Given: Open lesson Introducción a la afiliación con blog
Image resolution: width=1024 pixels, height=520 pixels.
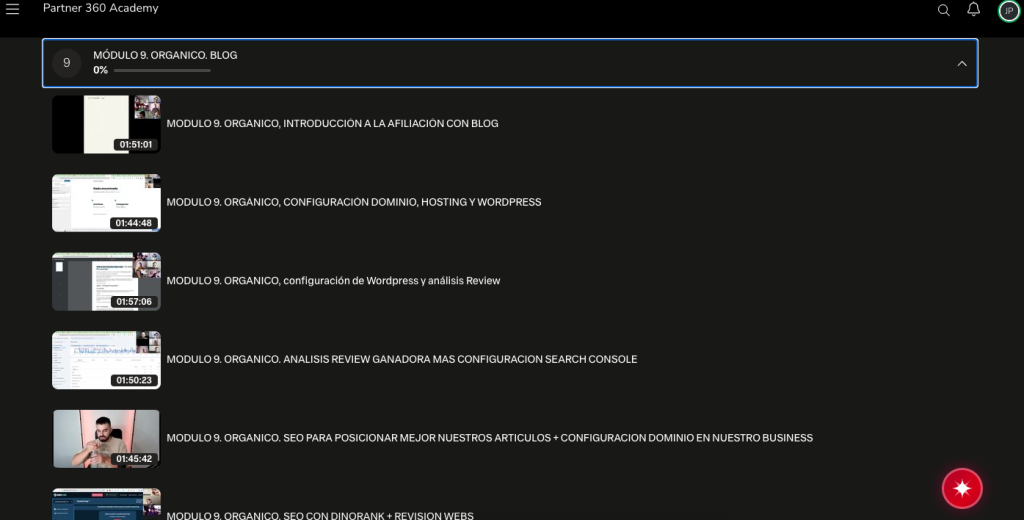Looking at the screenshot, I should click(x=332, y=123).
